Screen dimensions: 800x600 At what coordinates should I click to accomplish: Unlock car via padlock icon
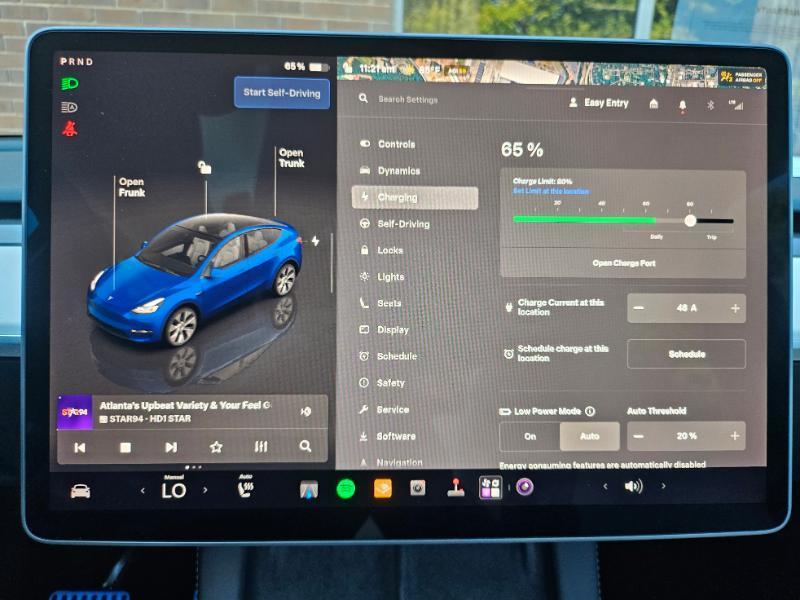(205, 167)
